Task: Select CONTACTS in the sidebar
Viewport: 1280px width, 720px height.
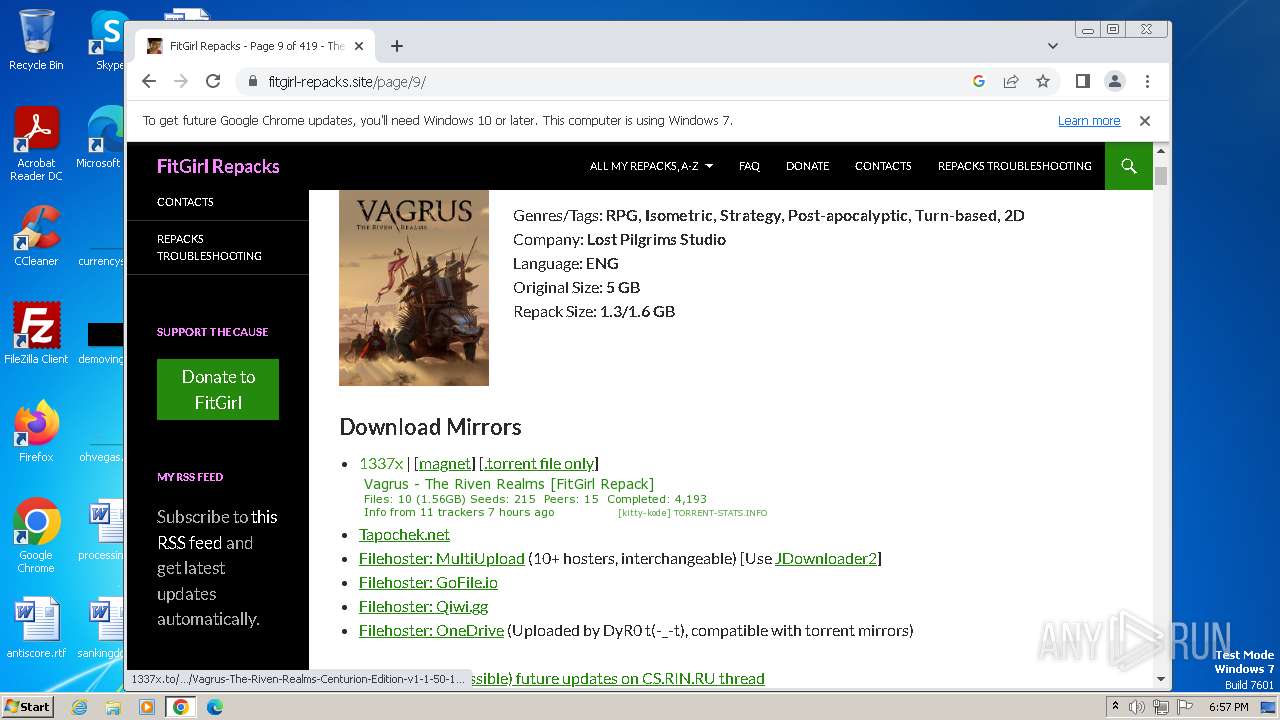Action: pos(185,202)
